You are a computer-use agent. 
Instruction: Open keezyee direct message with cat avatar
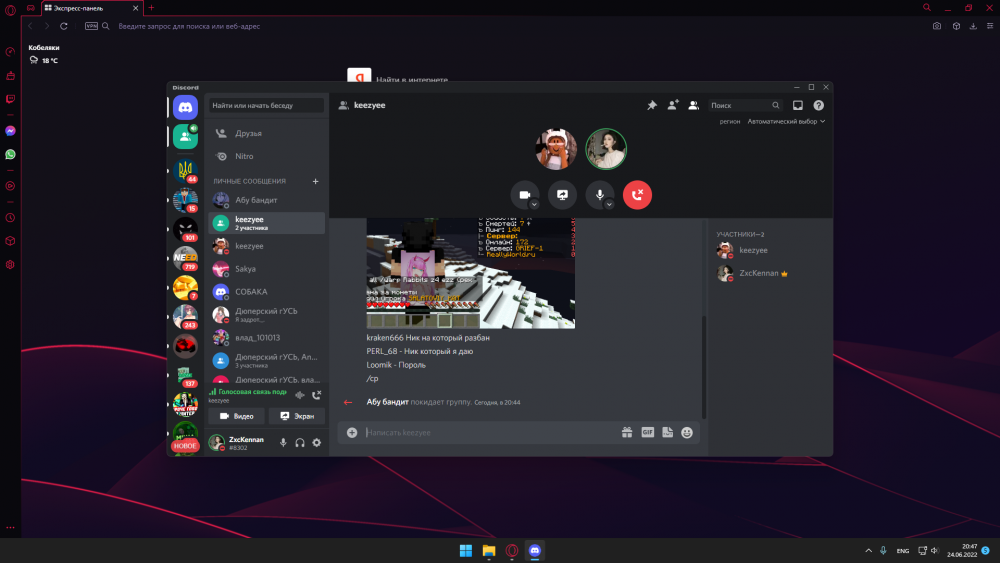pyautogui.click(x=266, y=246)
